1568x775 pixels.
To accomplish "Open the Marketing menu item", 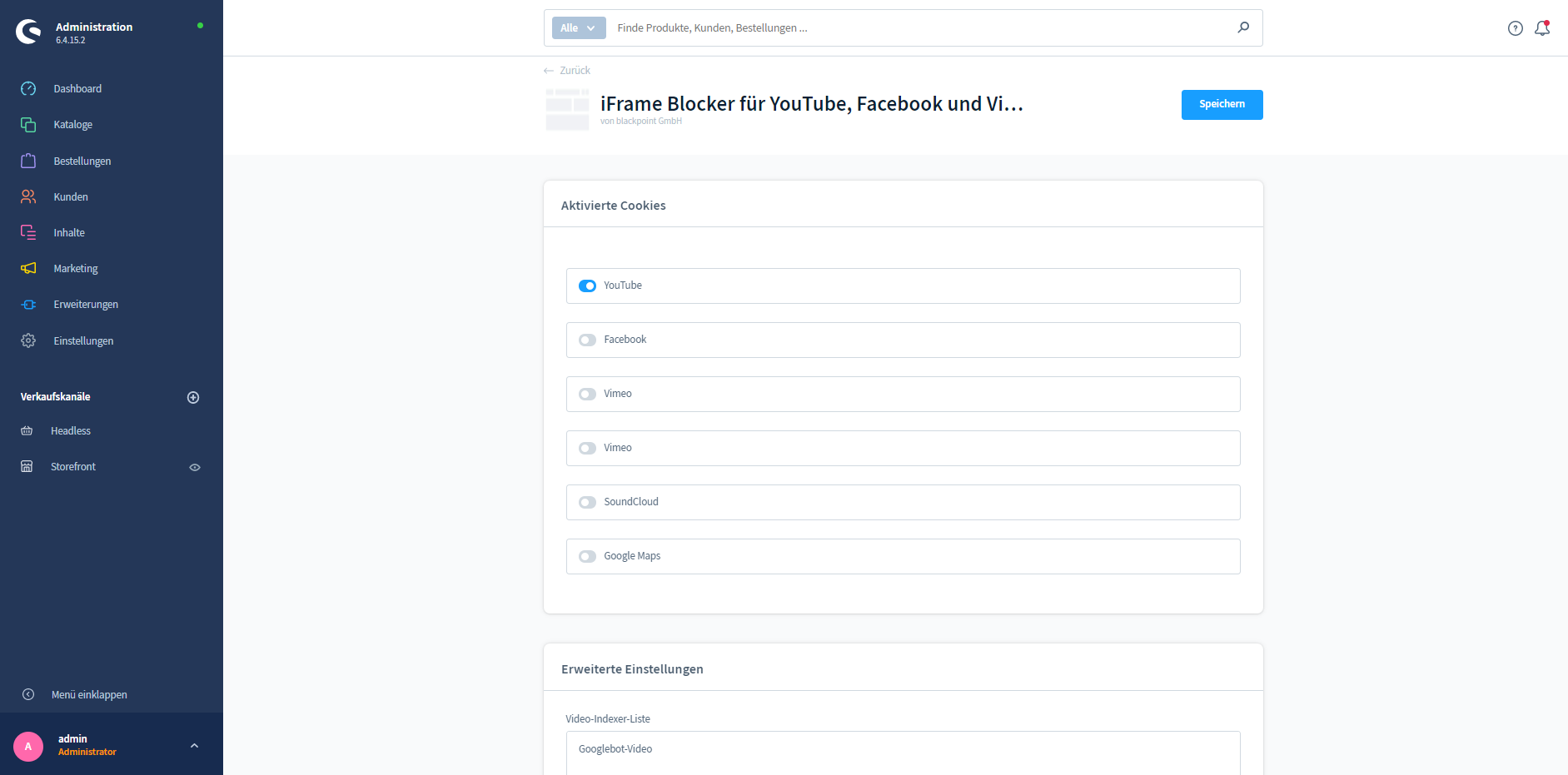I will (76, 268).
